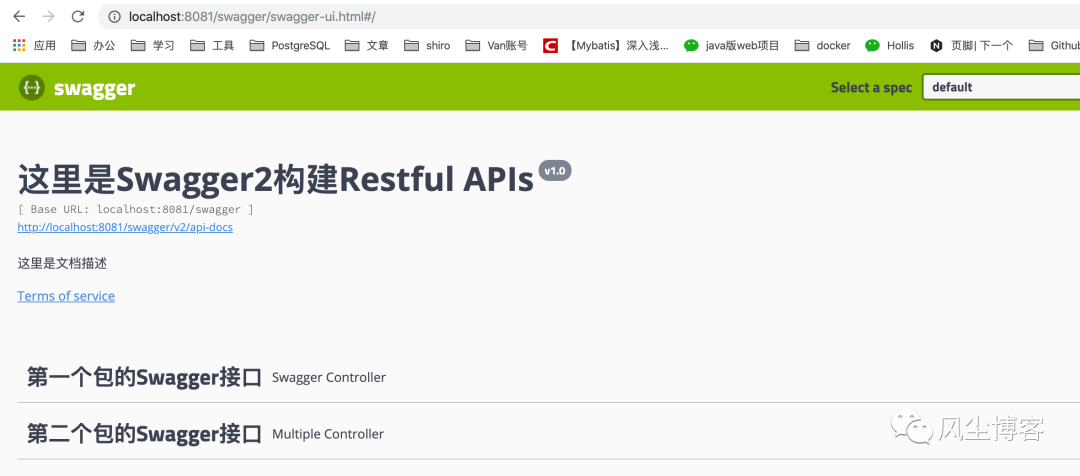This screenshot has width=1080, height=476.
Task: Open the 【Mybatis】深入浅 bookmark
Action: coord(605,45)
